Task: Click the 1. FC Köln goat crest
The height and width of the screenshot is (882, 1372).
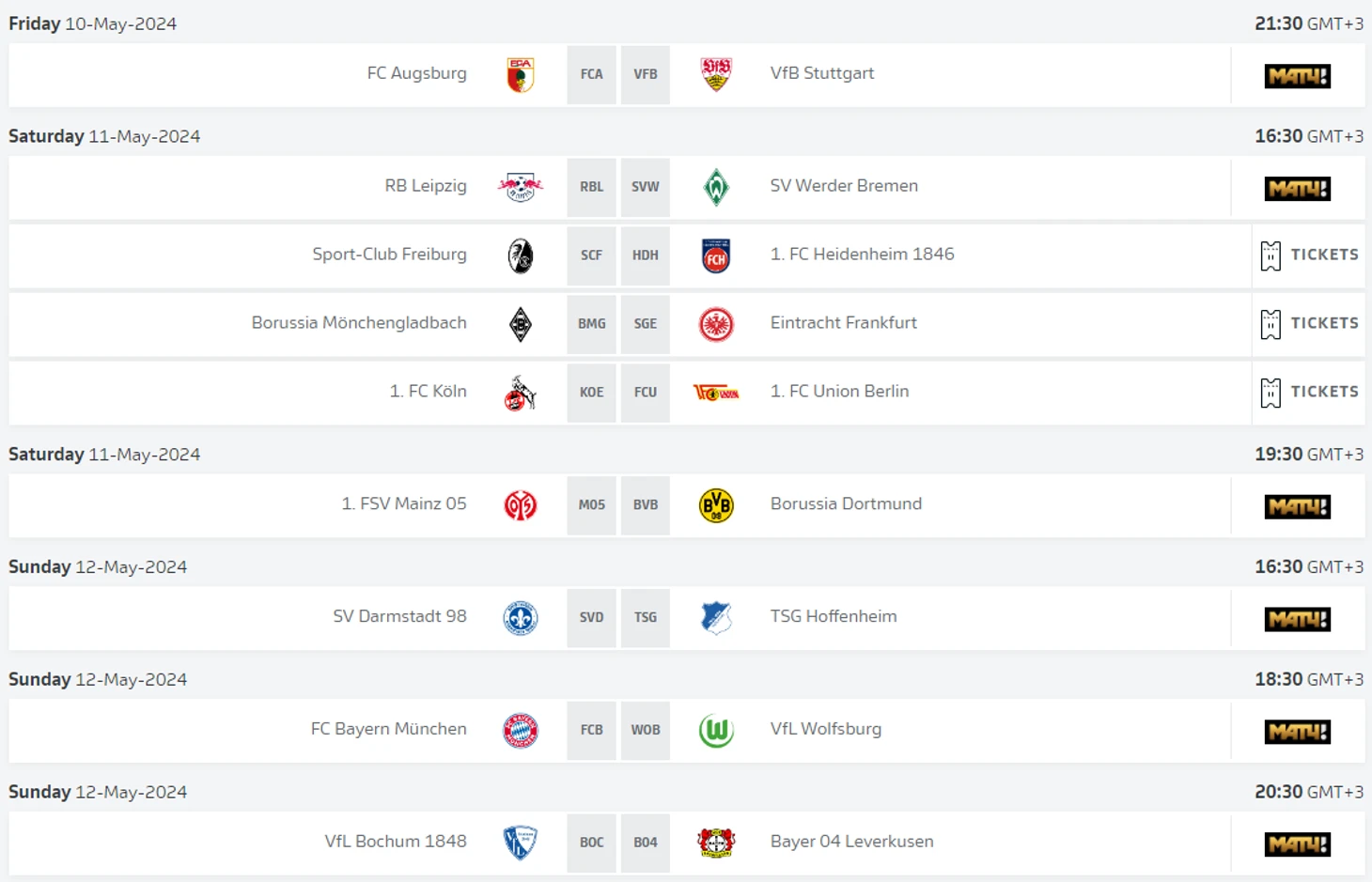Action: (x=520, y=393)
